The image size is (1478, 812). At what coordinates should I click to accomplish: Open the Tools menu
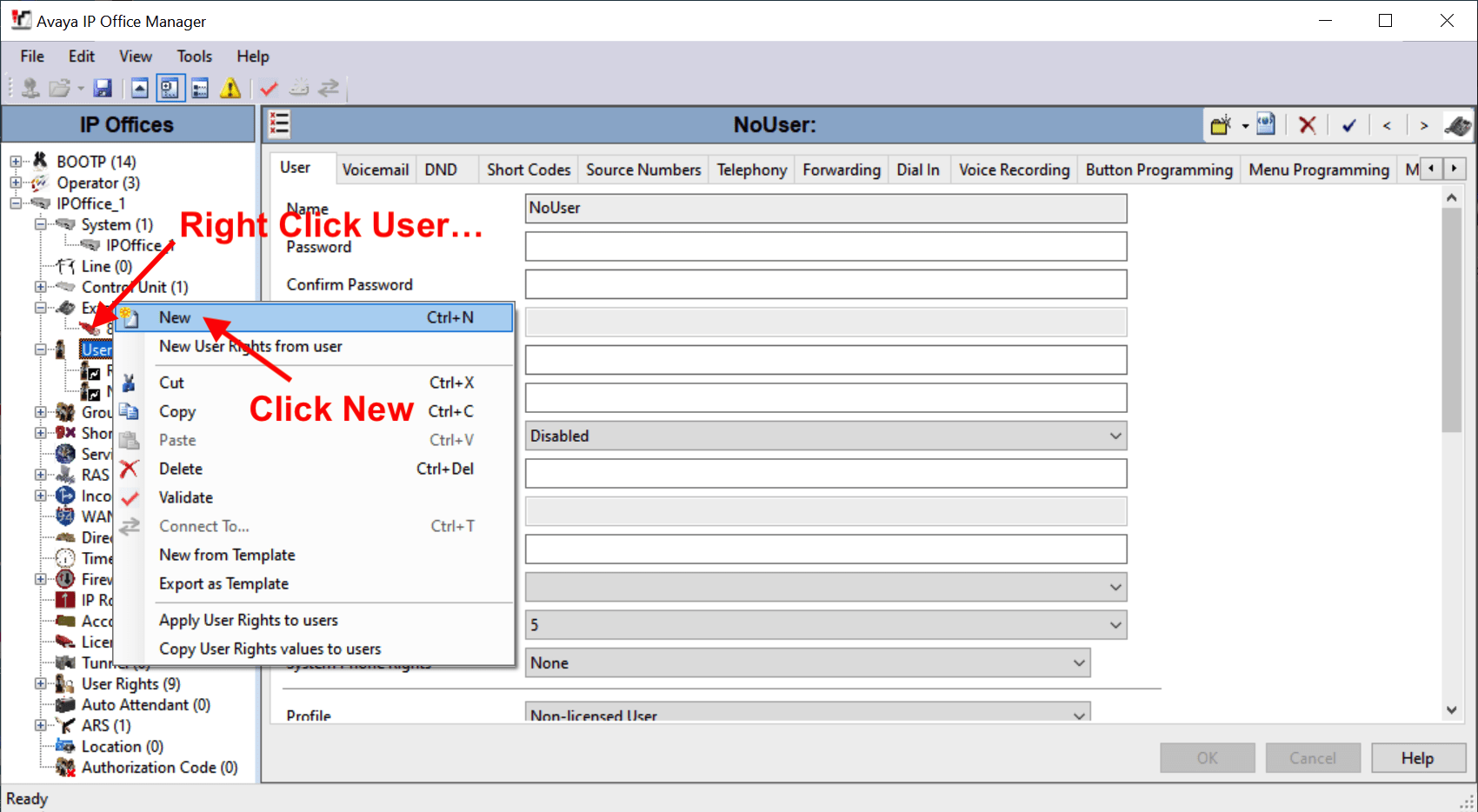195,57
